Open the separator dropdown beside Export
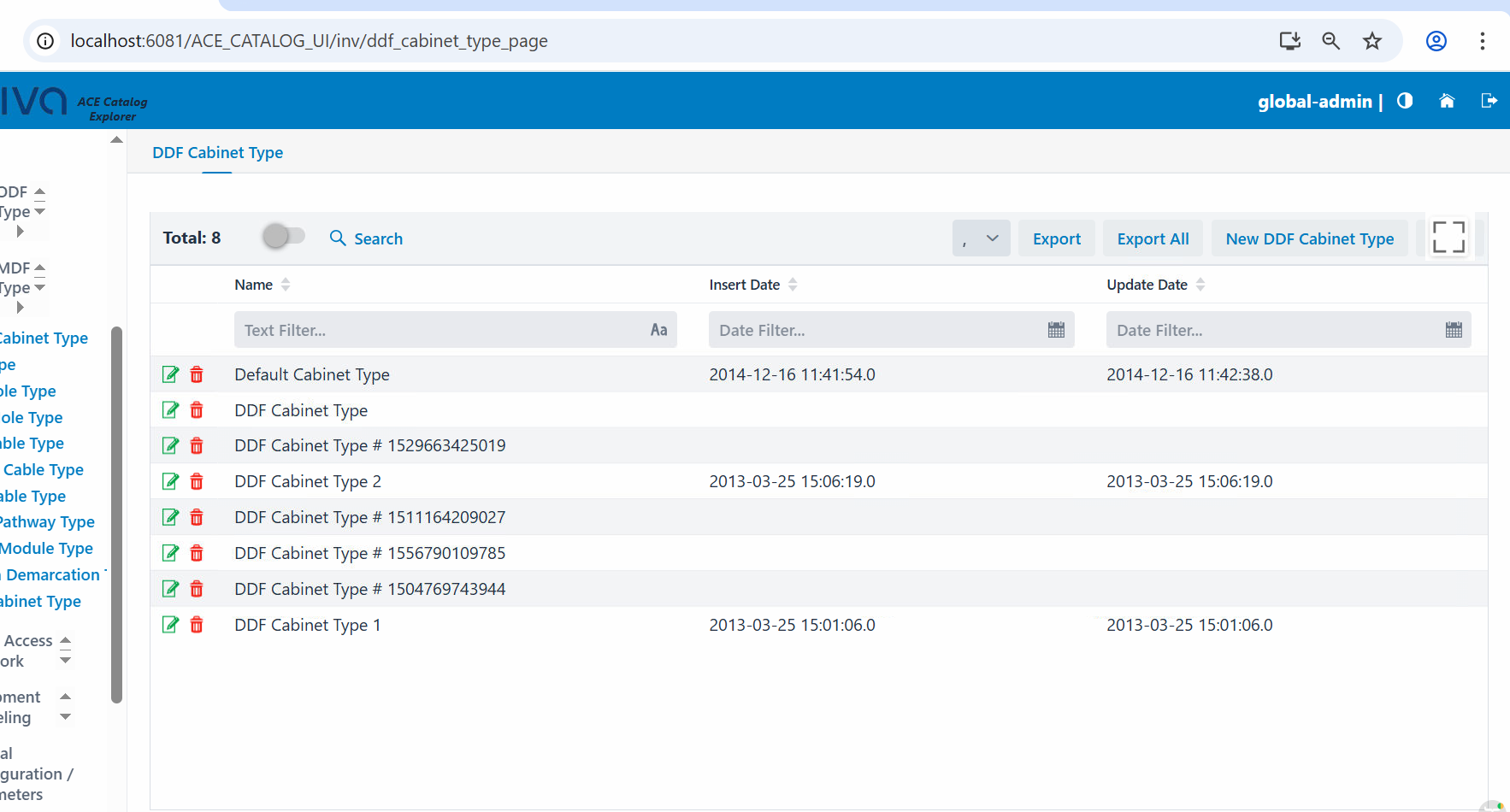Viewport: 1510px width, 812px height. click(981, 238)
